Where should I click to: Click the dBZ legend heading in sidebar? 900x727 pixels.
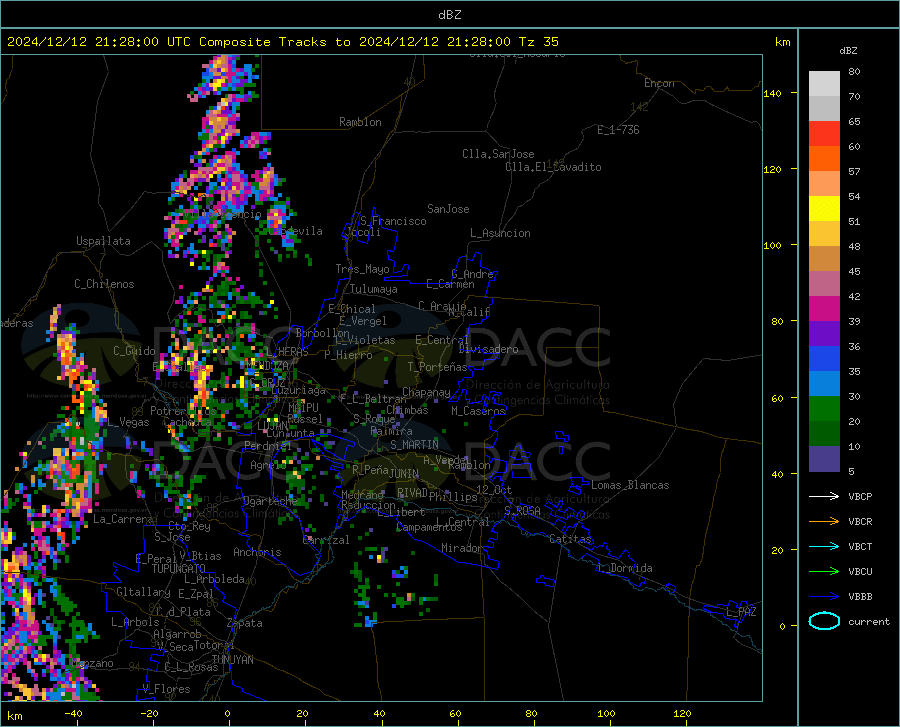(848, 50)
